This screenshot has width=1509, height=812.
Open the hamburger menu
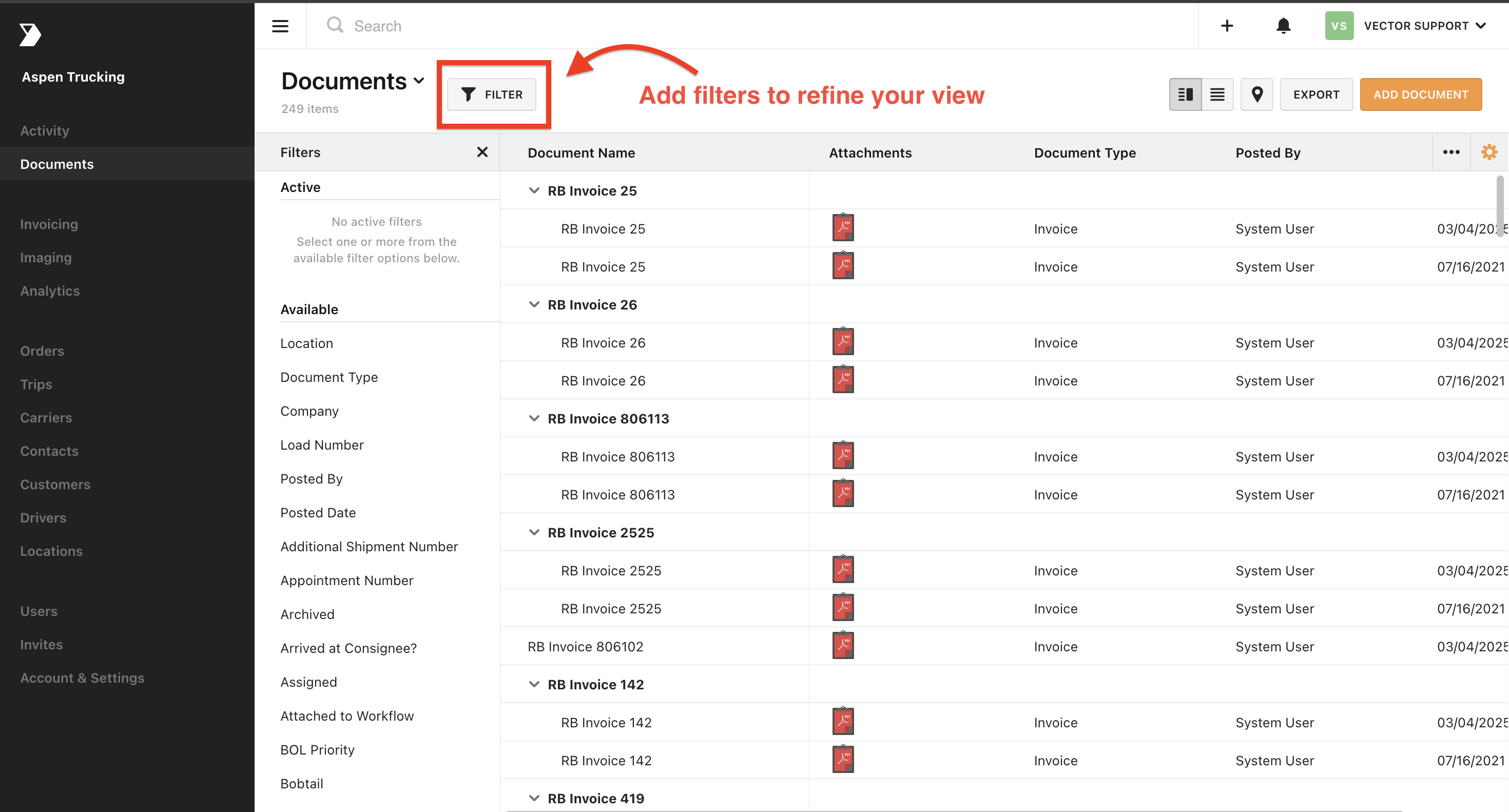[x=280, y=26]
